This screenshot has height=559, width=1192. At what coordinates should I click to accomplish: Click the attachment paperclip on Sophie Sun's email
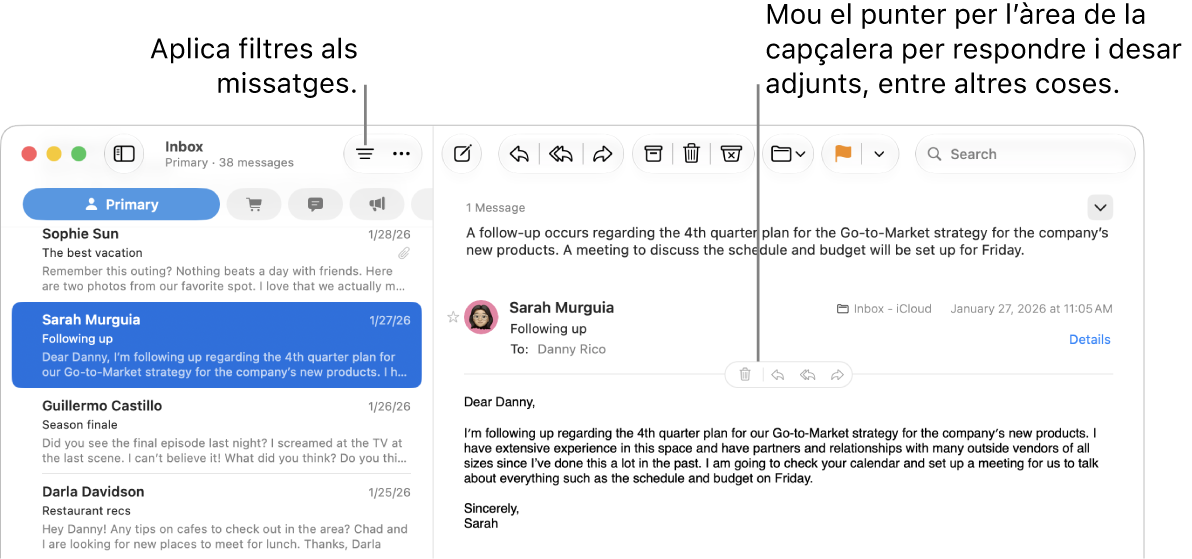point(404,253)
